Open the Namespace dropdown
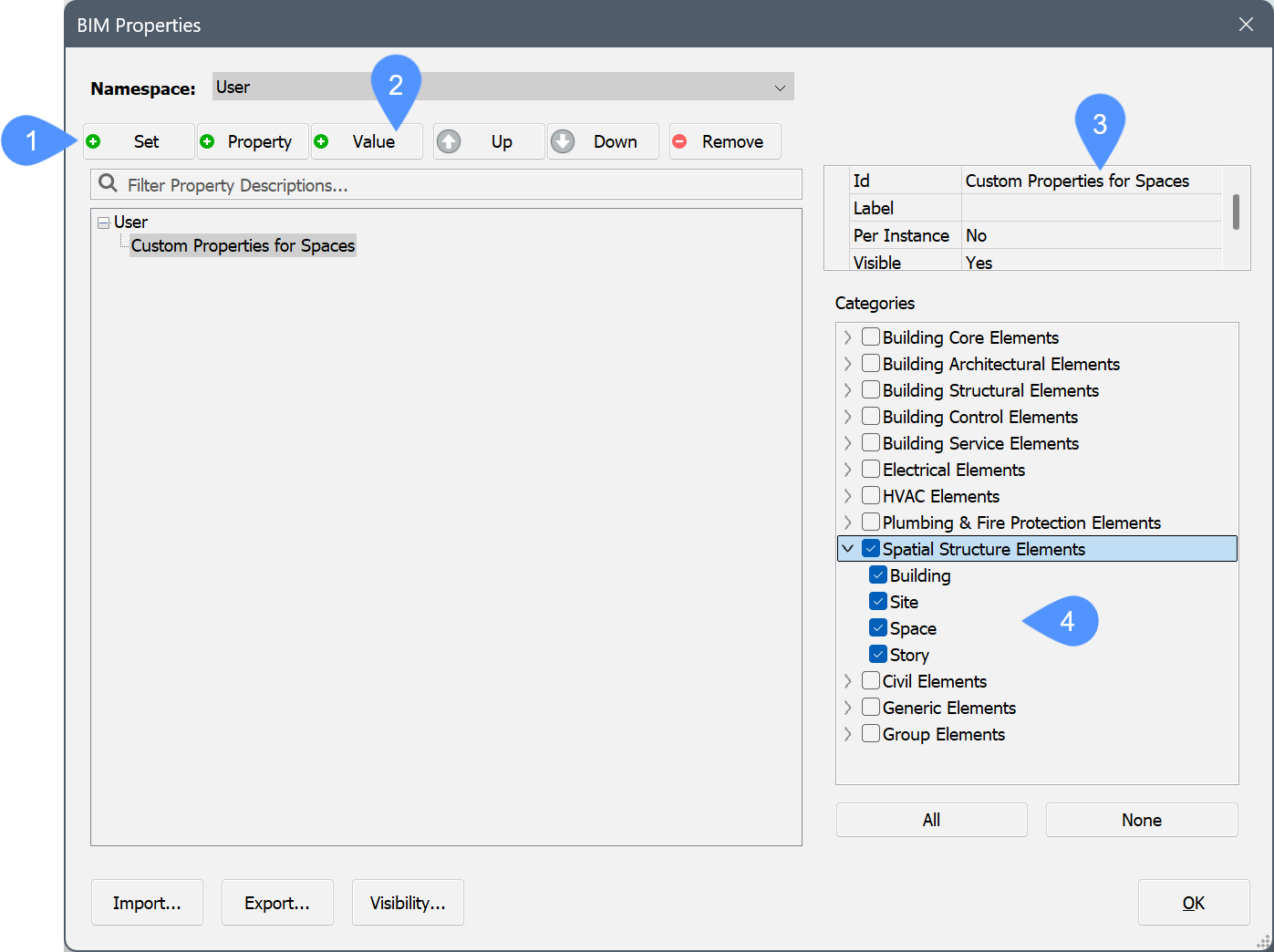This screenshot has height=952, width=1274. tap(780, 88)
